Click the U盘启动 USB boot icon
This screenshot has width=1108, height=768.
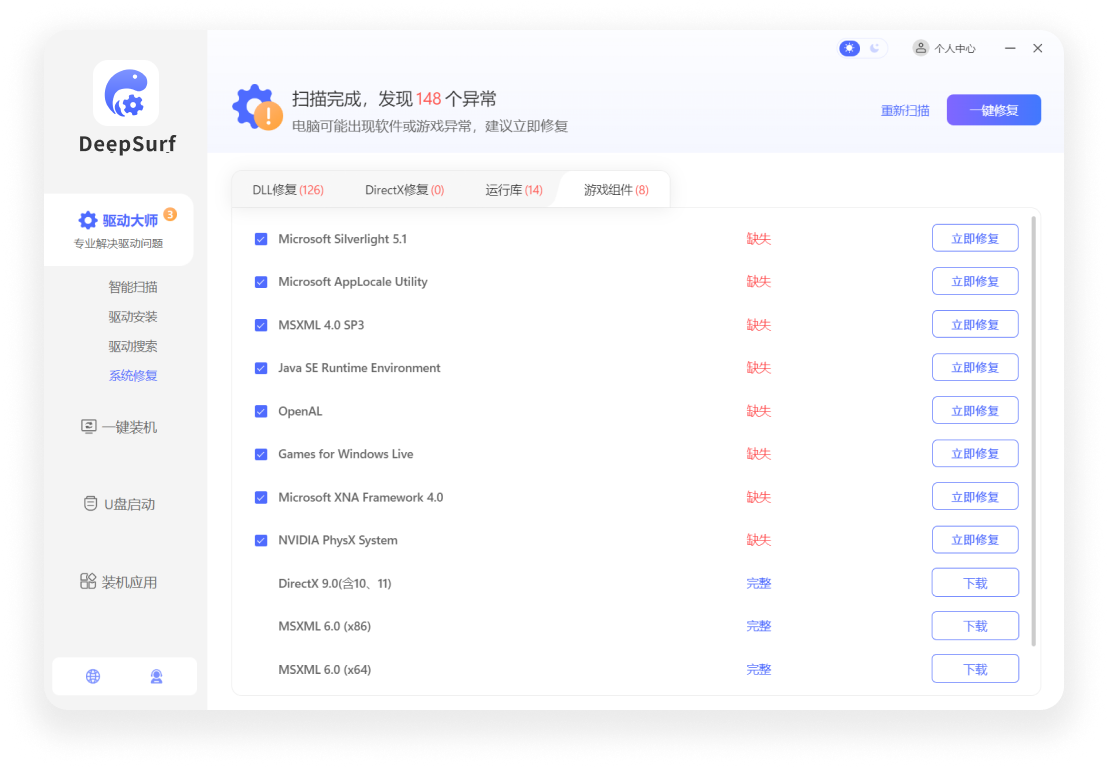pos(91,503)
